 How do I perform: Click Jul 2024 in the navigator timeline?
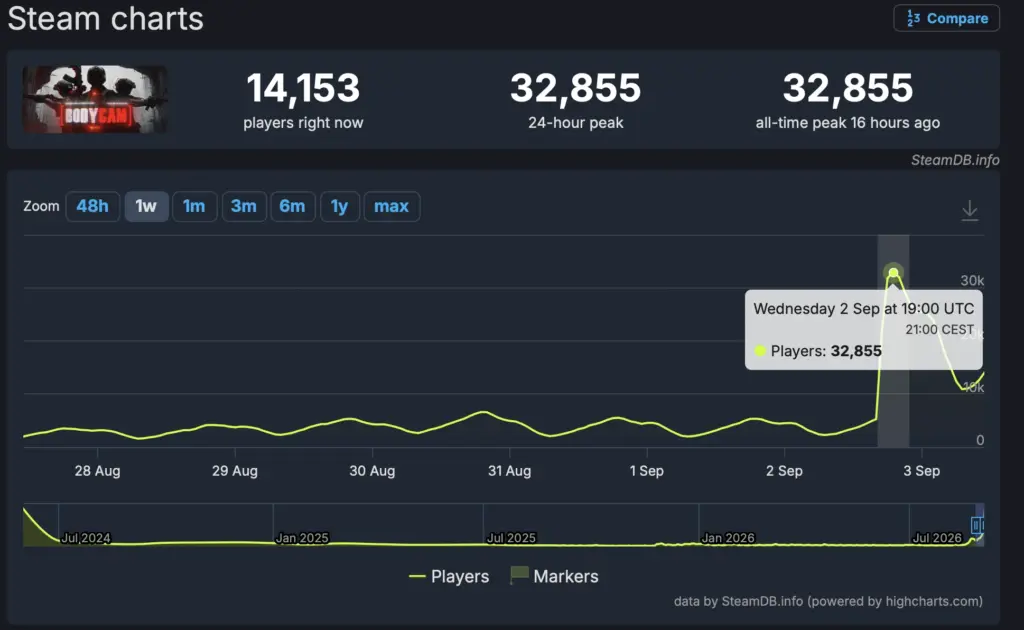86,538
